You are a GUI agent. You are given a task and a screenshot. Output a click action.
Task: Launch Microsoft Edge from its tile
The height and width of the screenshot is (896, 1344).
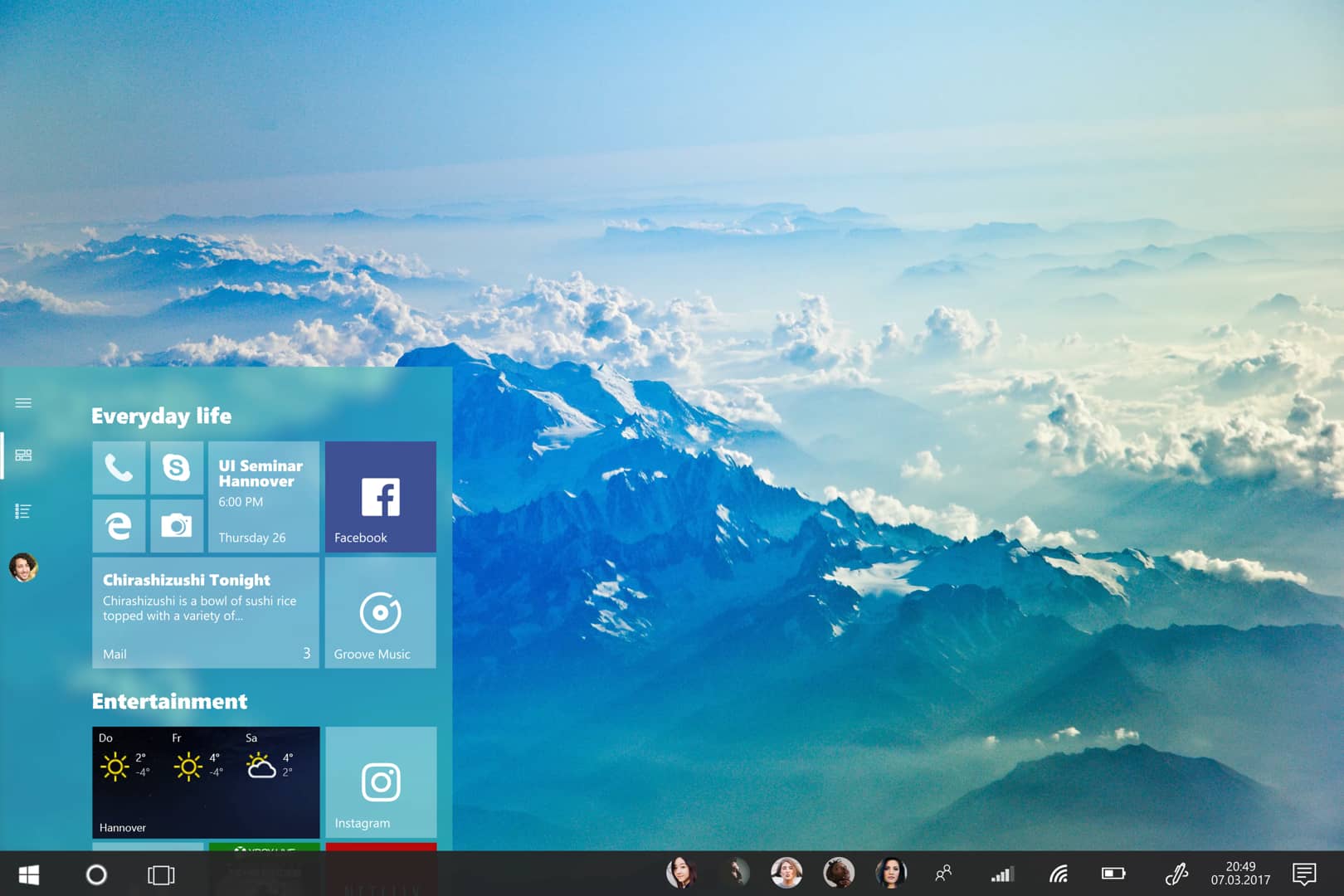(x=118, y=526)
